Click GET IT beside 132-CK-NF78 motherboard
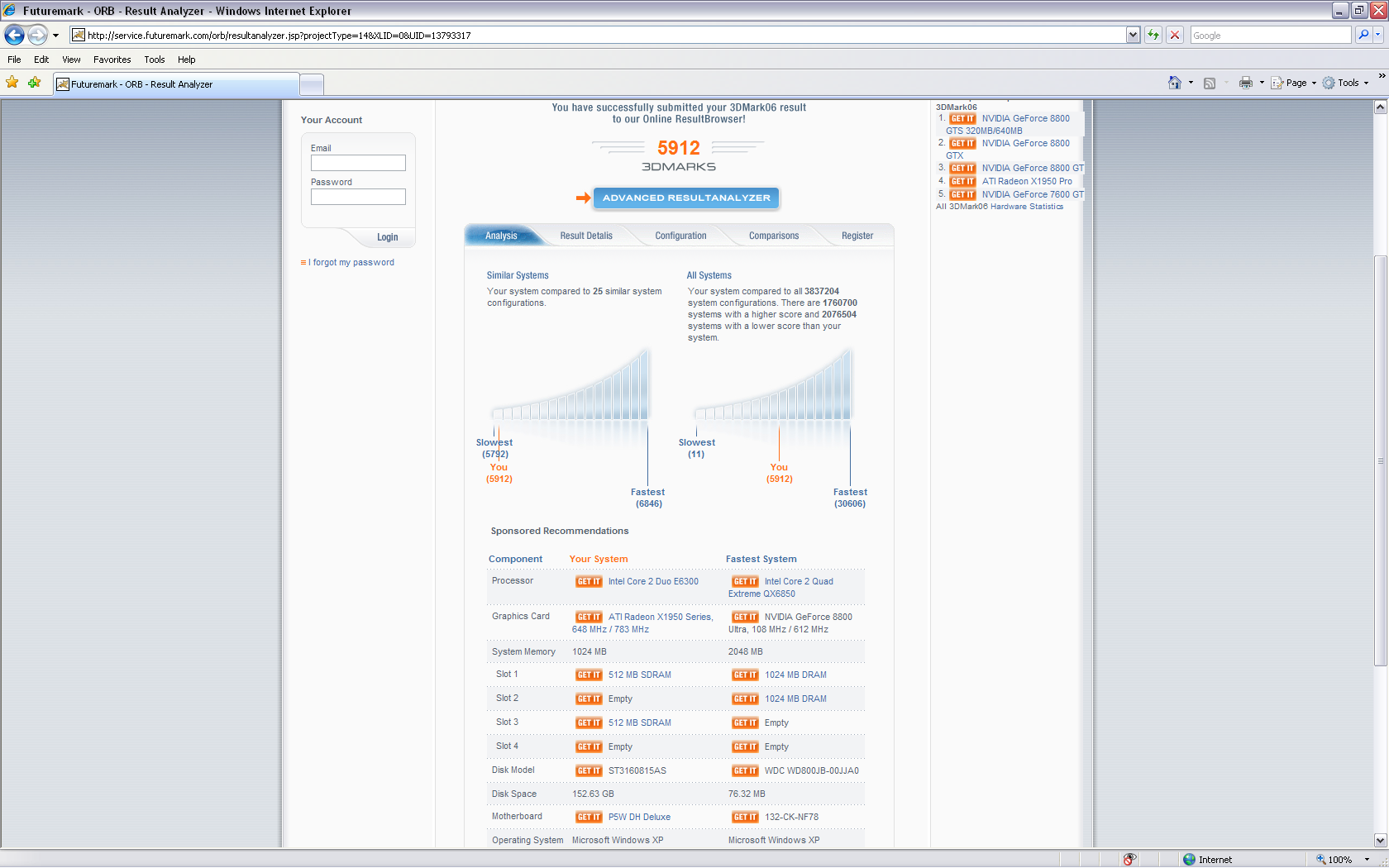The image size is (1389, 868). coord(745,817)
